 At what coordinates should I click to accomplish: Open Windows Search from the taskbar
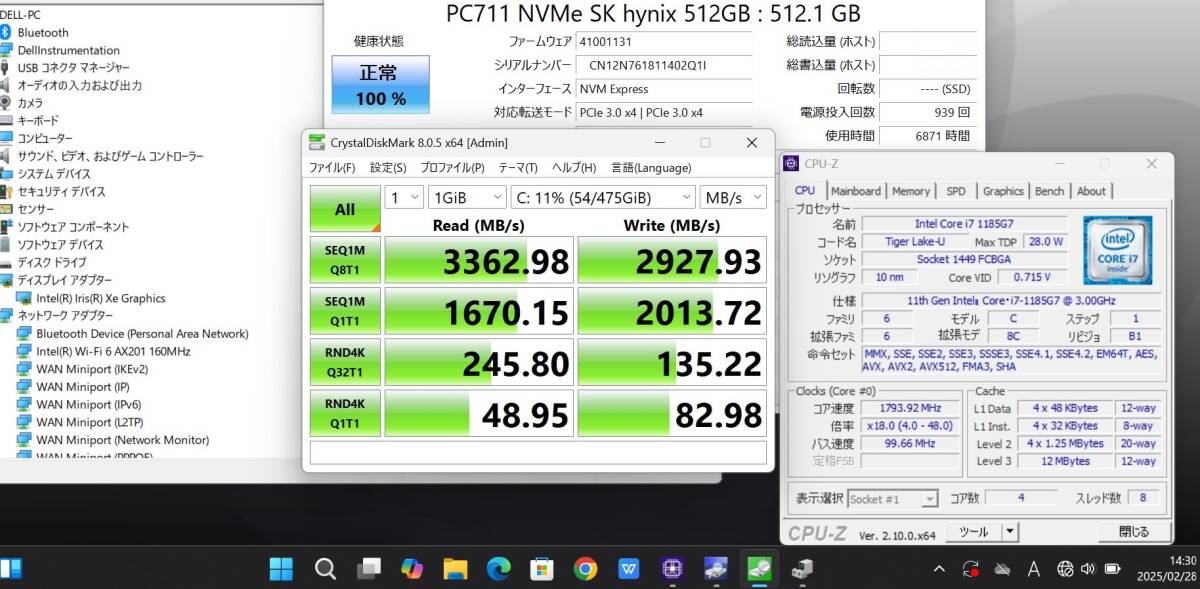325,569
